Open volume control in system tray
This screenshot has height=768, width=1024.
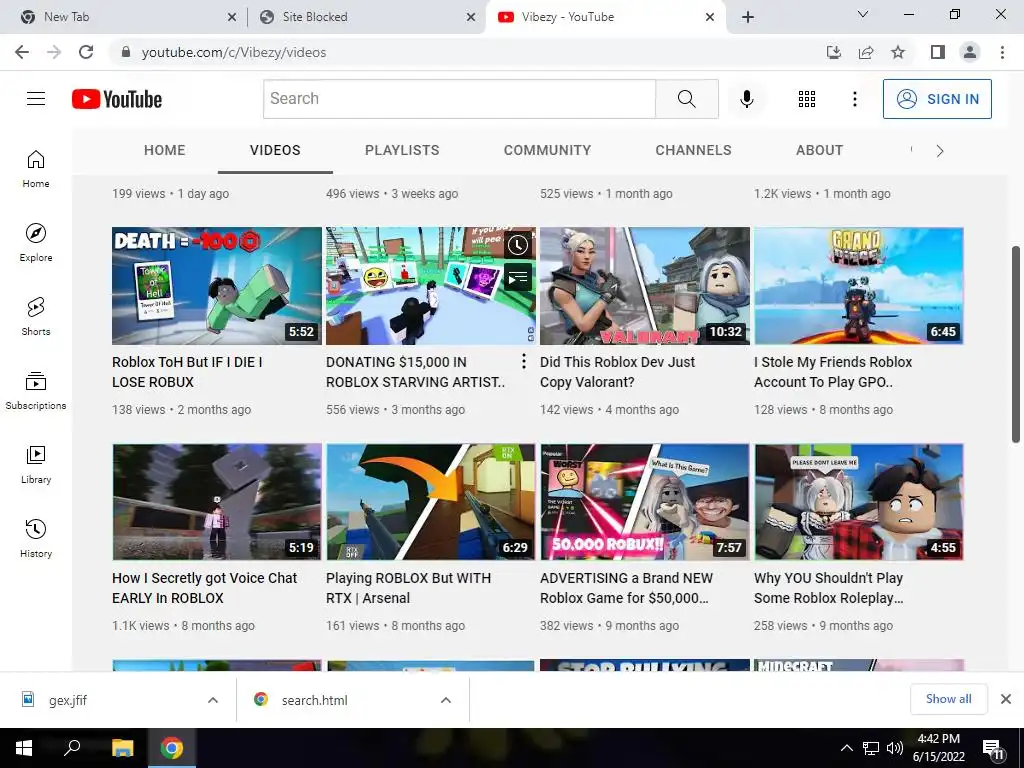(x=894, y=748)
